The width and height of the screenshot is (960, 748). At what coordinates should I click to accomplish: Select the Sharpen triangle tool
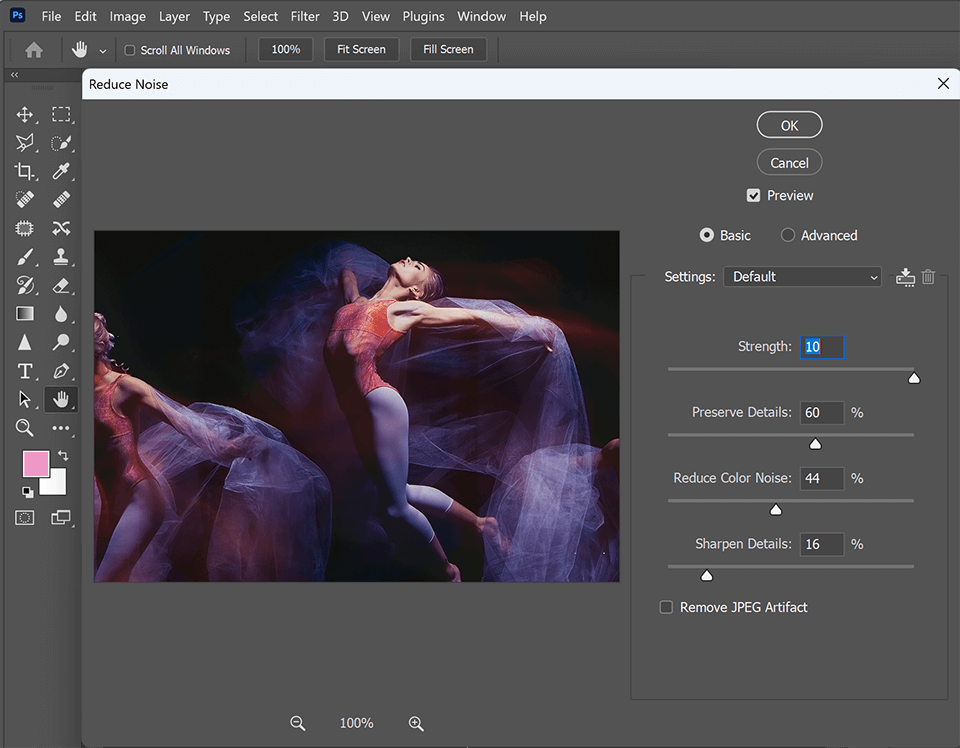point(24,342)
